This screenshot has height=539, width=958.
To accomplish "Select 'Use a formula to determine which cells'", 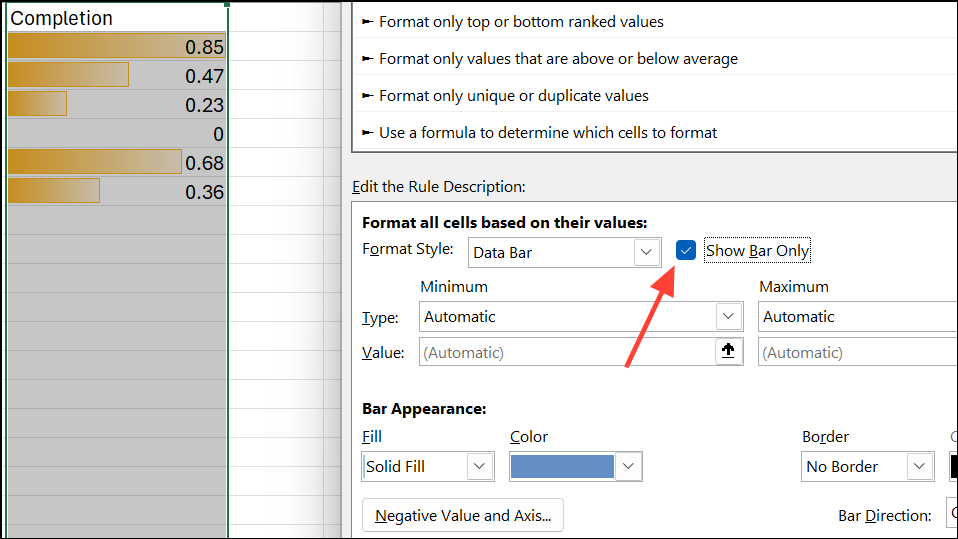I will (548, 132).
